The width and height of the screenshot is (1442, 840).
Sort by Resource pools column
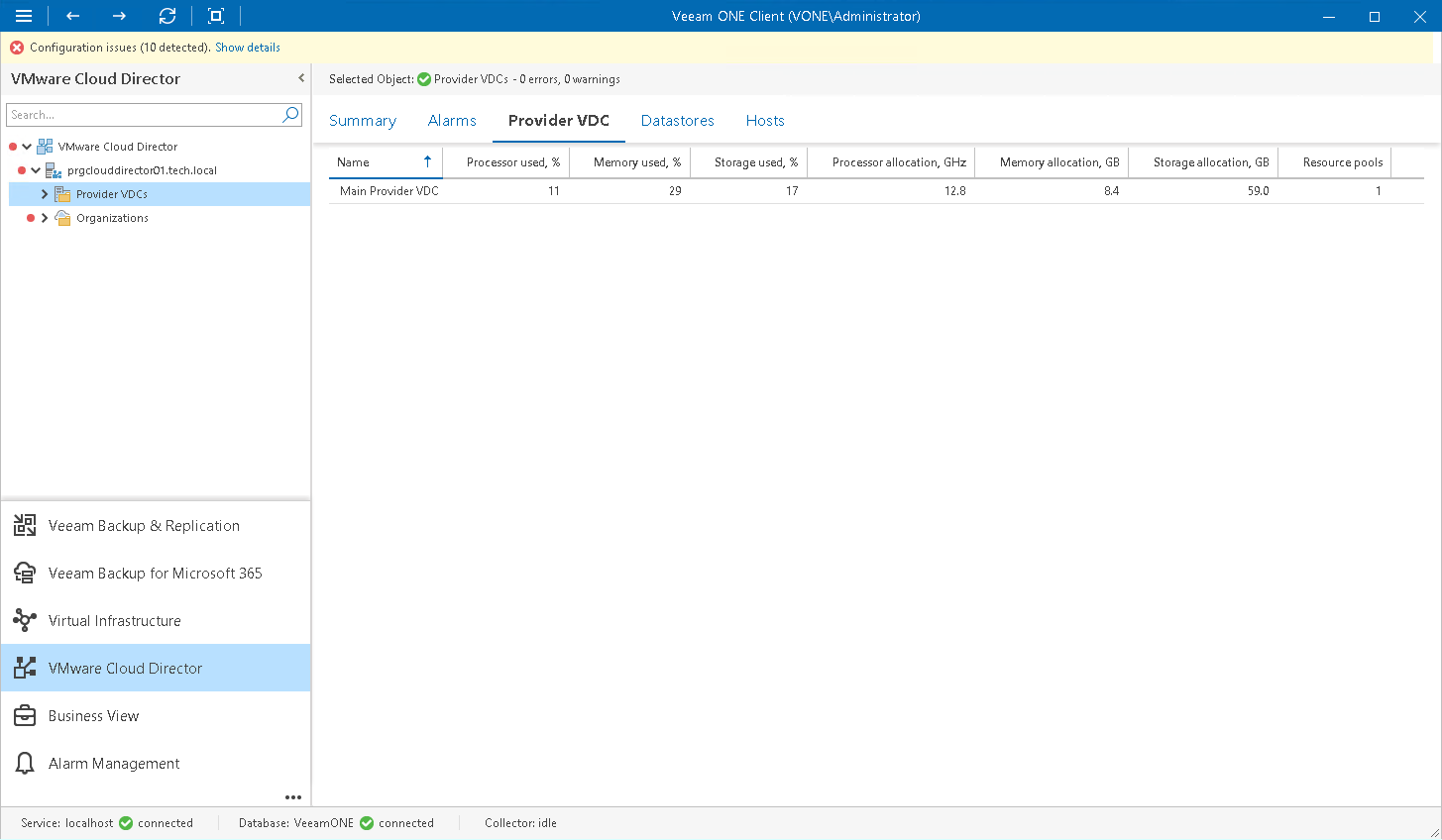[1335, 162]
